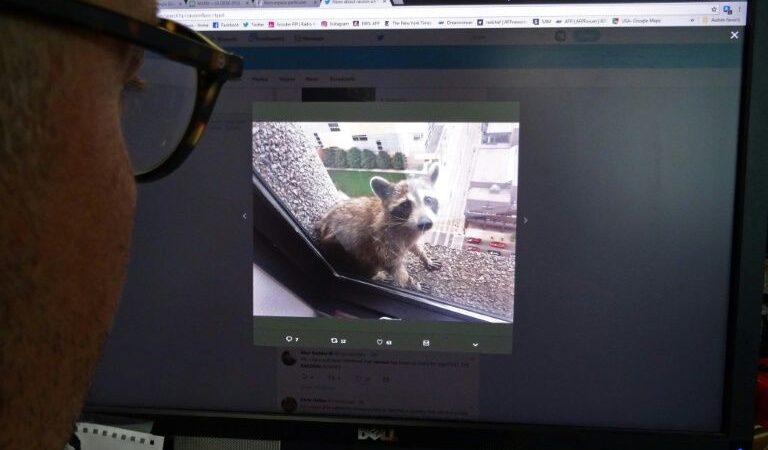Expand more options chevron below the photo

tap(475, 345)
